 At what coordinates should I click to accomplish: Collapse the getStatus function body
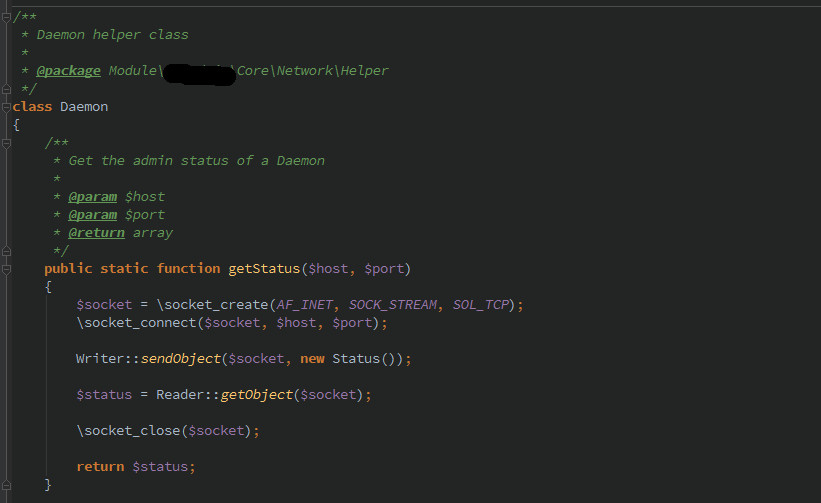click(6, 269)
